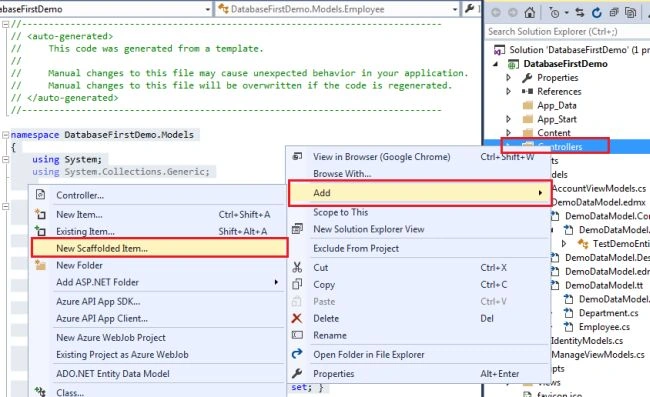The width and height of the screenshot is (650, 397).
Task: Expand the App_Start folder
Action: pos(509,119)
